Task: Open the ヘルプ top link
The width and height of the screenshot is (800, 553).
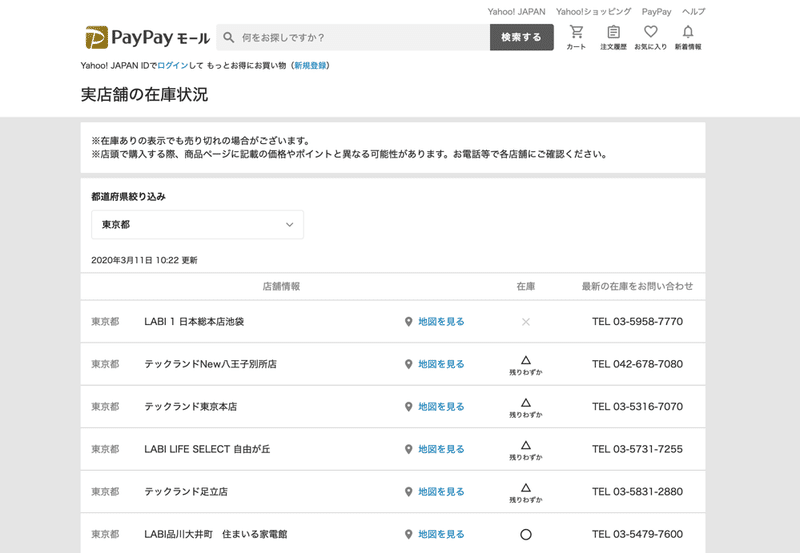Action: (693, 12)
